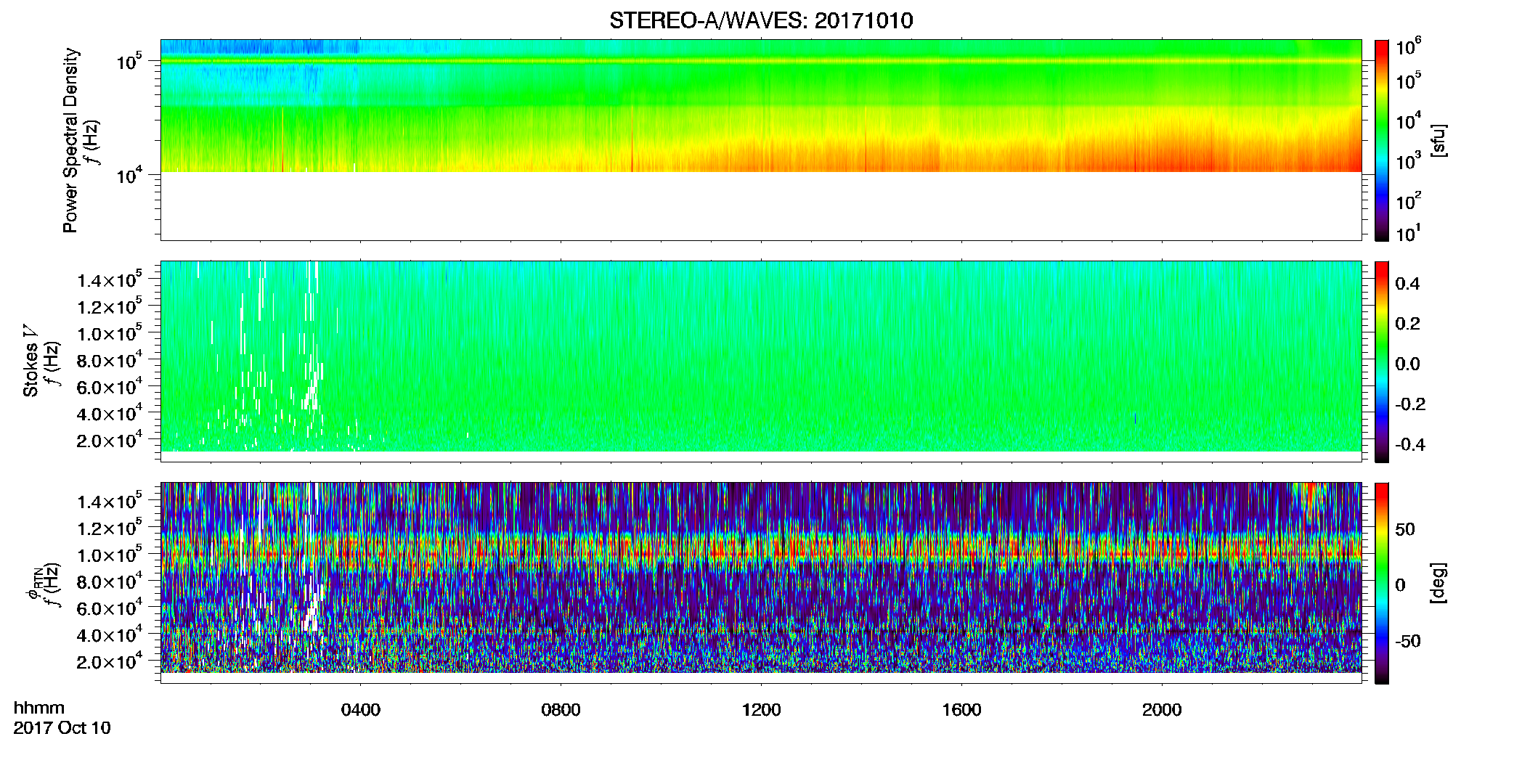The height and width of the screenshot is (784, 1522).
Task: Click the 0400 time axis label
Action: click(361, 710)
